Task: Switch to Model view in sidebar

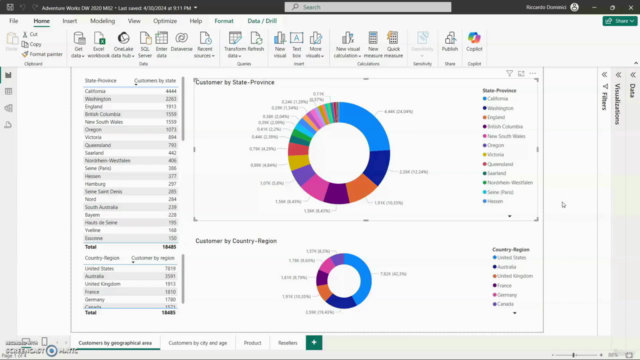Action: (8, 108)
